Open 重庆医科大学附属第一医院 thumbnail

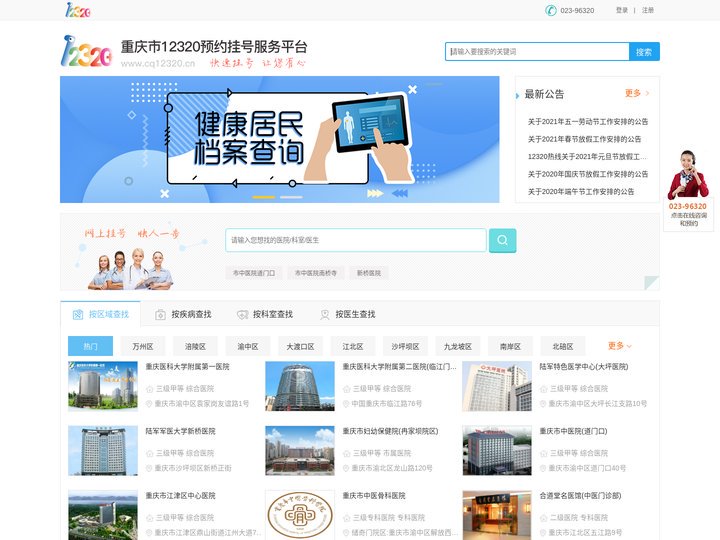[103, 386]
